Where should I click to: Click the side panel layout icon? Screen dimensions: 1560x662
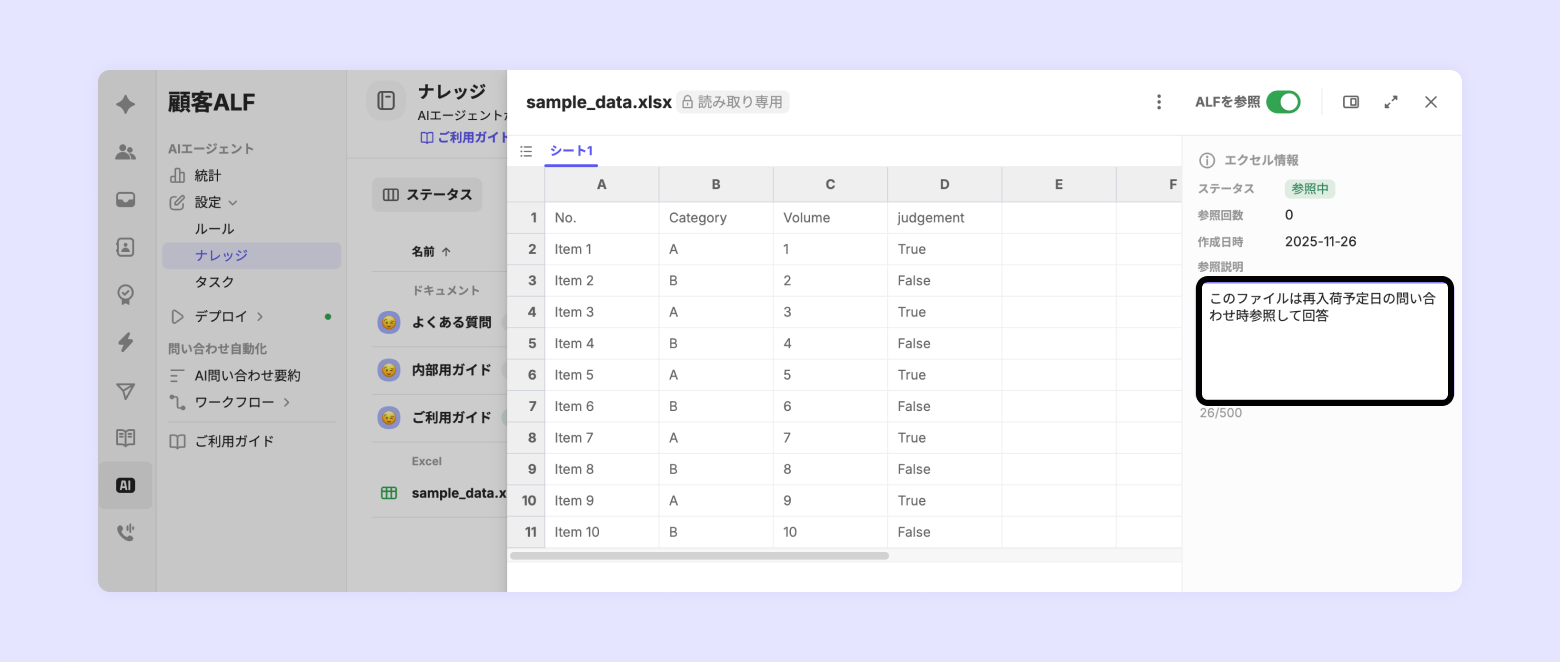click(1351, 102)
